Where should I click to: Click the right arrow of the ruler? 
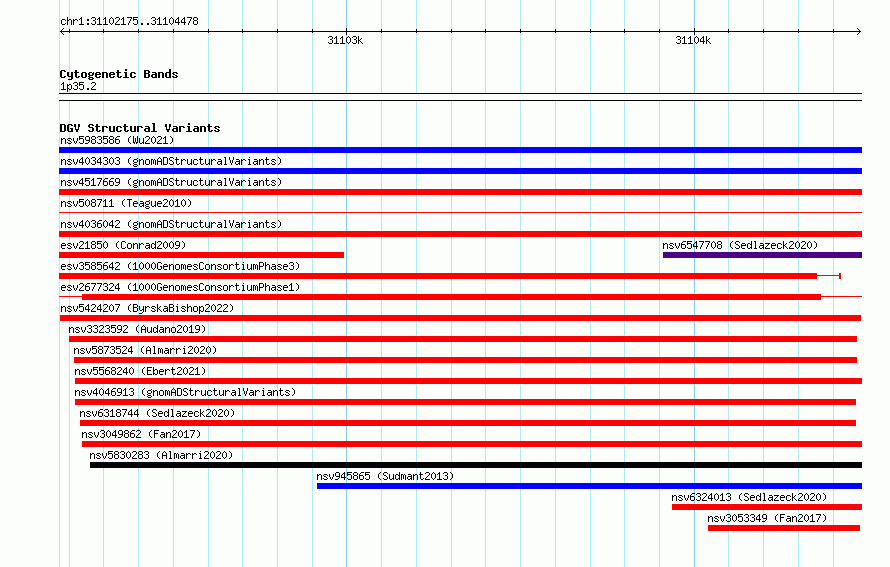pos(859,32)
